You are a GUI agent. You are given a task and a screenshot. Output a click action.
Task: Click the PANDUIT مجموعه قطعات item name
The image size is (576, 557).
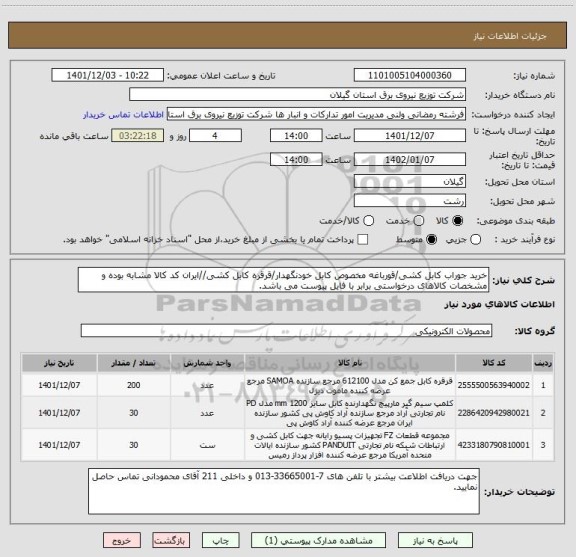coord(350,445)
